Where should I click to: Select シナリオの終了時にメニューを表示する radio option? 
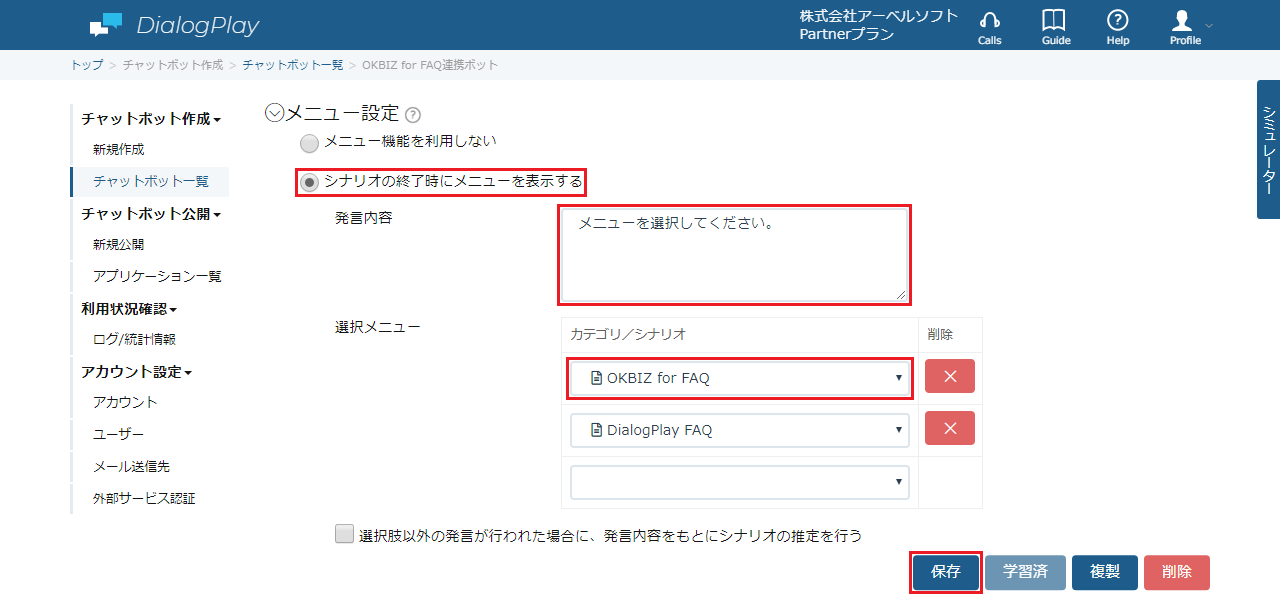(x=310, y=182)
